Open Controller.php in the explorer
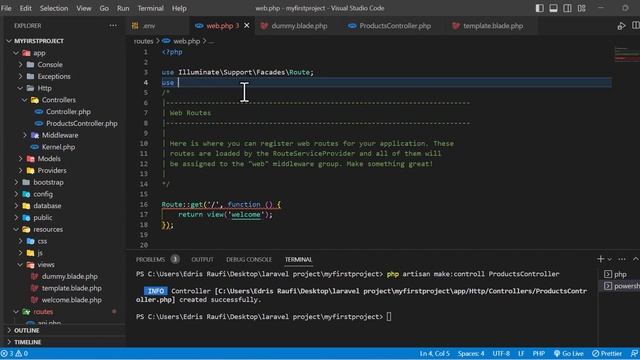Viewport: 640px width, 360px height. [x=68, y=111]
